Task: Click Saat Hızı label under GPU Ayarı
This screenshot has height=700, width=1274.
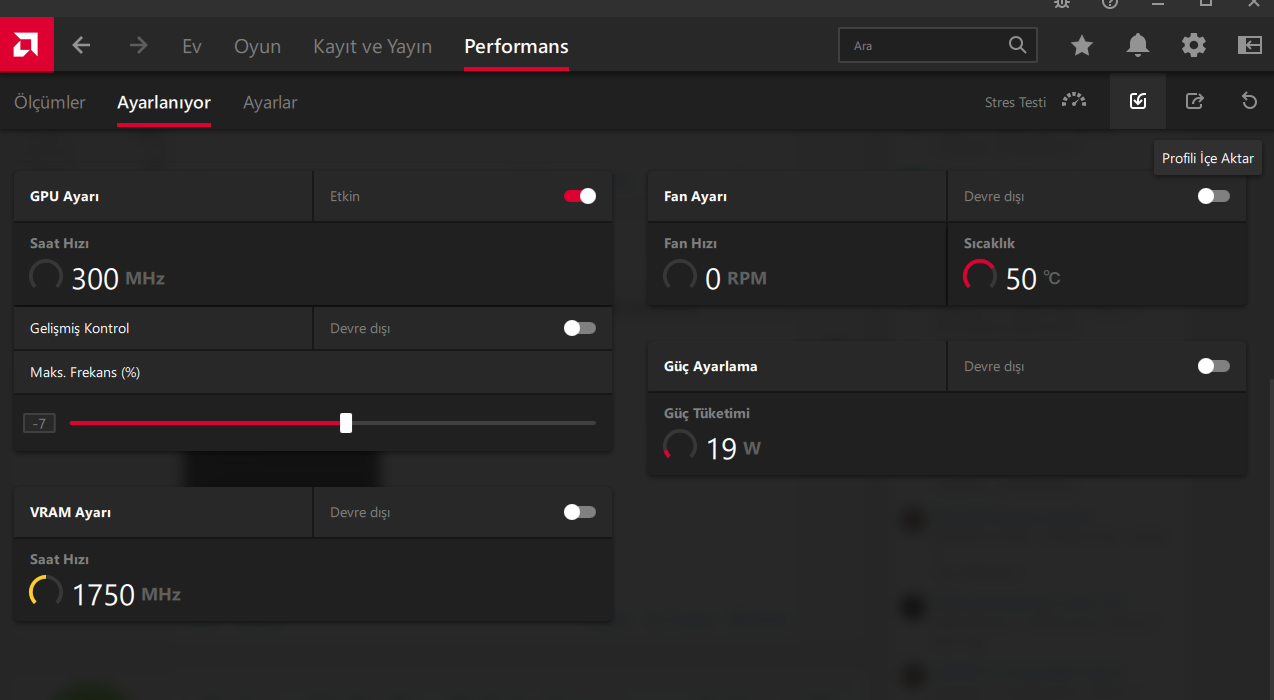Action: point(60,243)
